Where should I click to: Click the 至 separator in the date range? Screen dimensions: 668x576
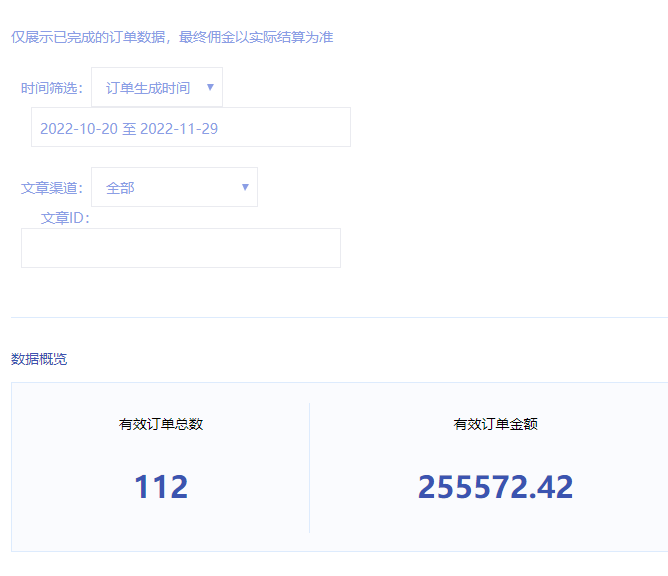point(129,129)
